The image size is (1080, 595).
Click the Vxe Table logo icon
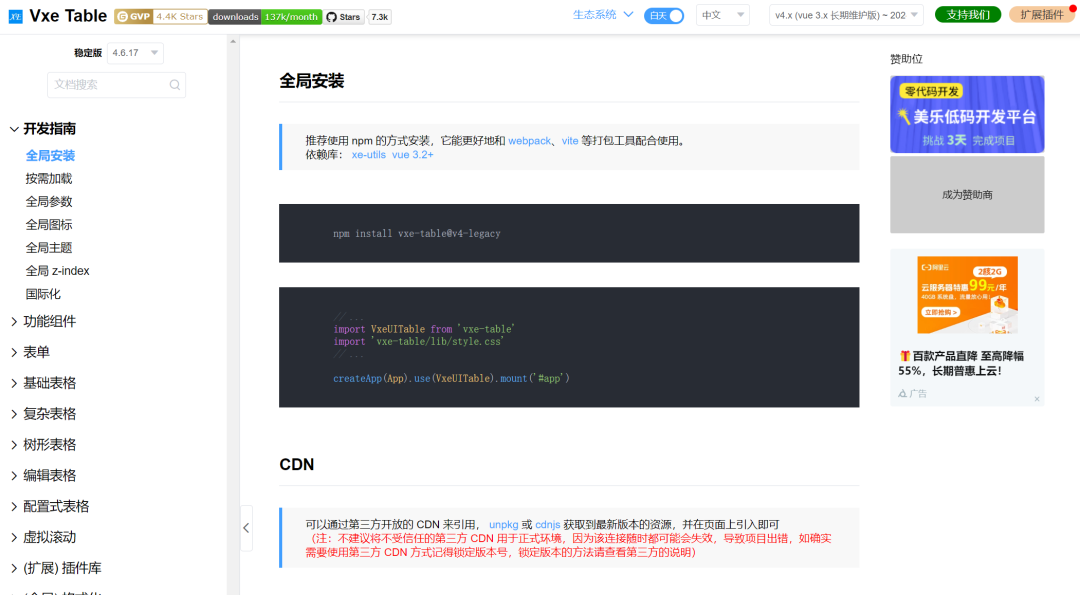(x=15, y=16)
